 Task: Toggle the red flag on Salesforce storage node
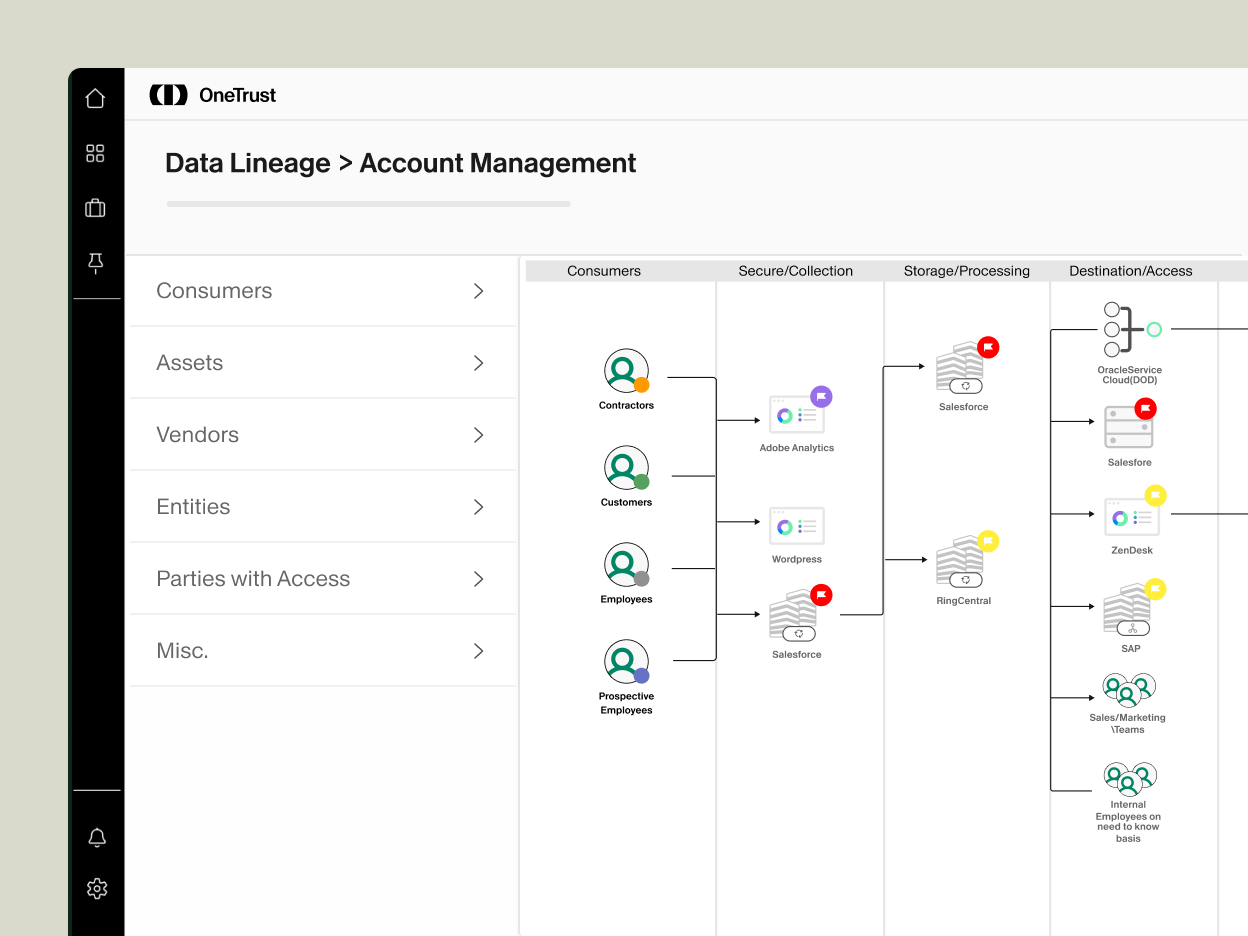(x=988, y=347)
